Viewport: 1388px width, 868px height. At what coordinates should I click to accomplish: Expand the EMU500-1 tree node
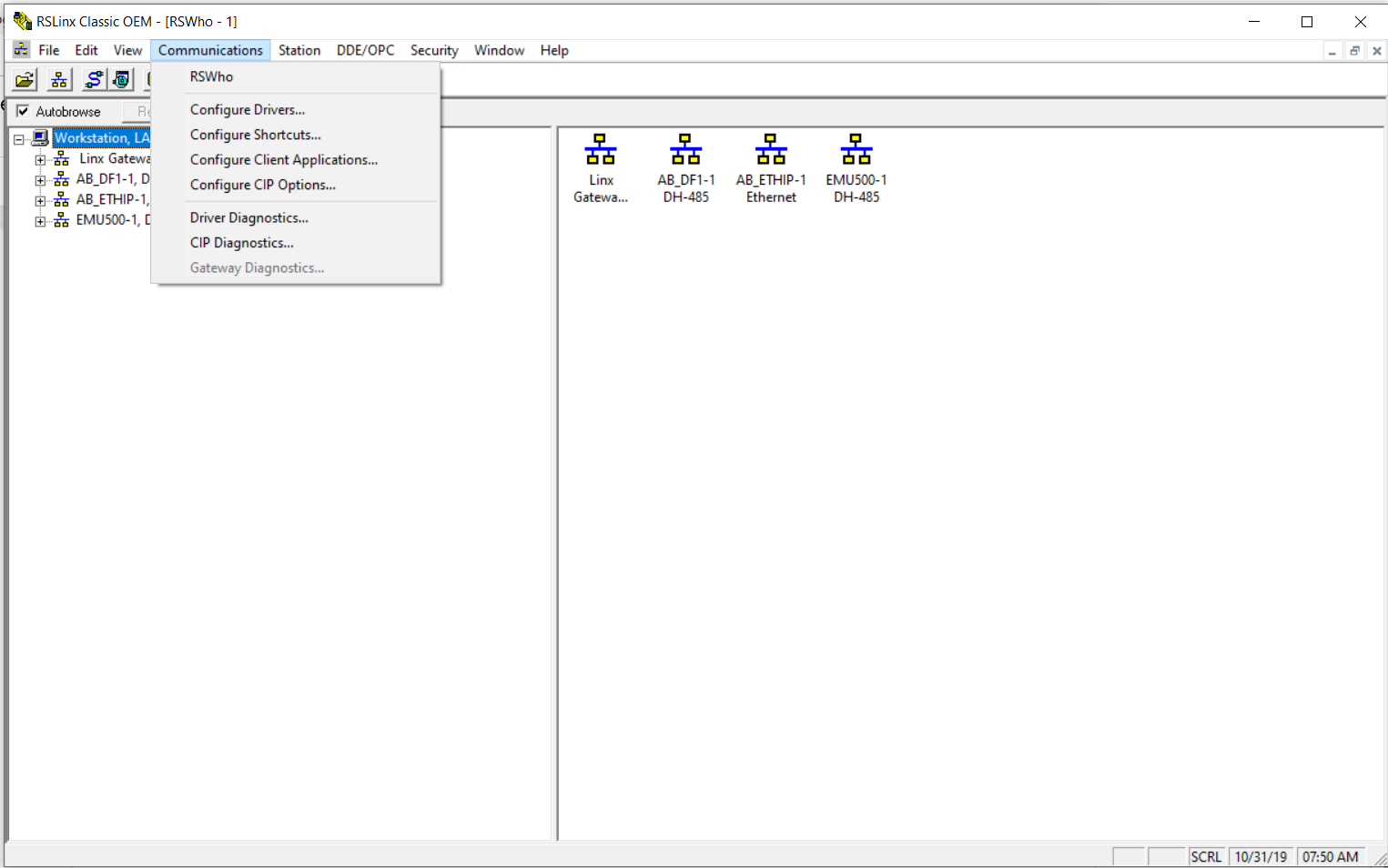tap(40, 221)
